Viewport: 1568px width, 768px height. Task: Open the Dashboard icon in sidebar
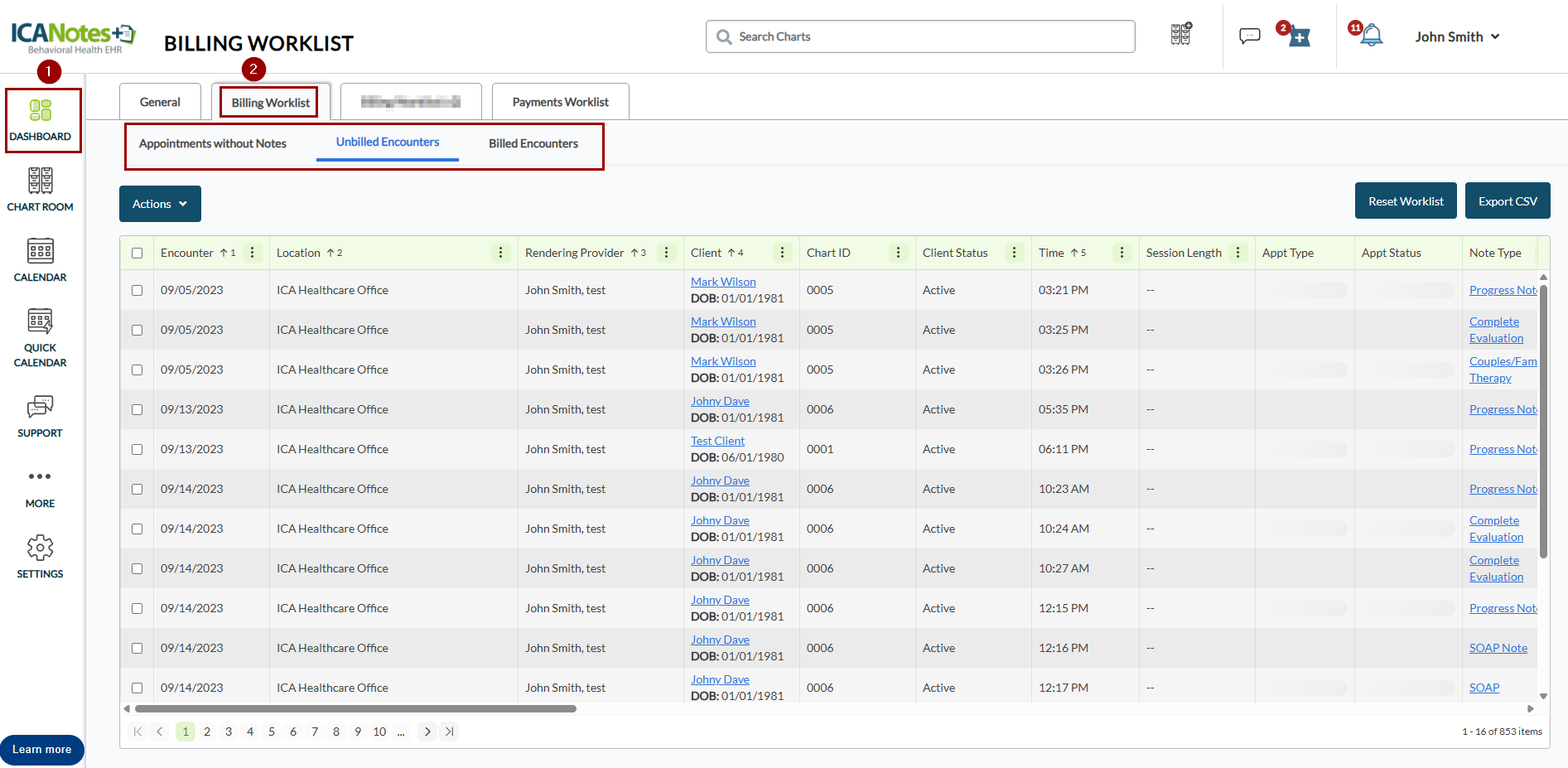40,111
